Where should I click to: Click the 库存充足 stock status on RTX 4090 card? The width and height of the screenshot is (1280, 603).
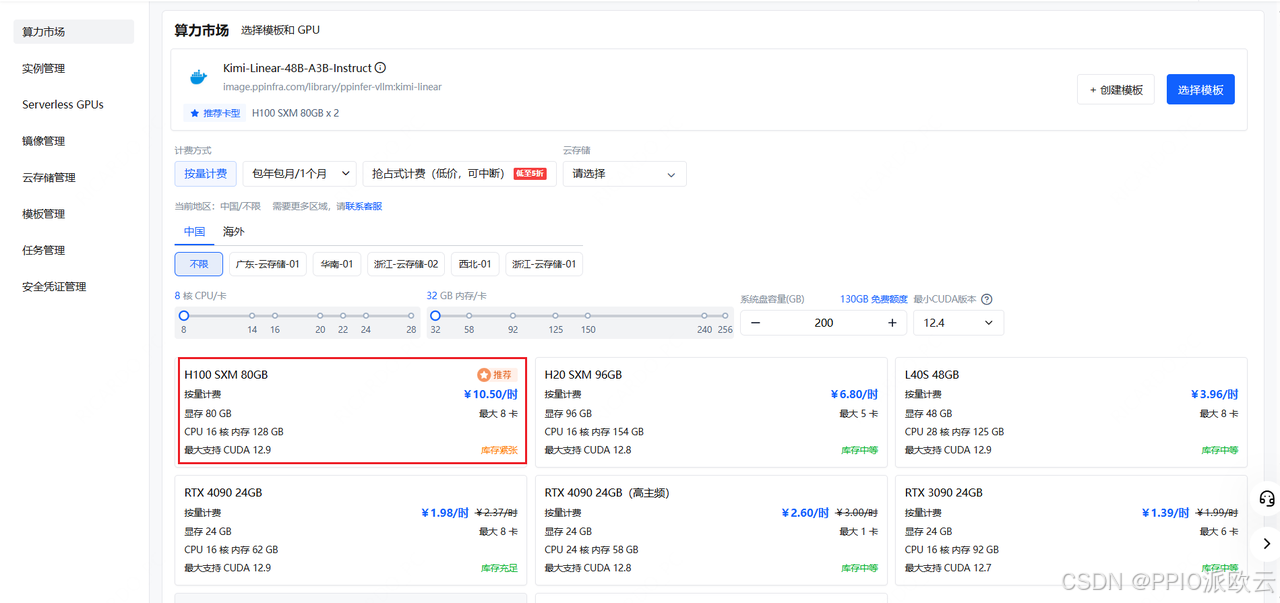[499, 568]
